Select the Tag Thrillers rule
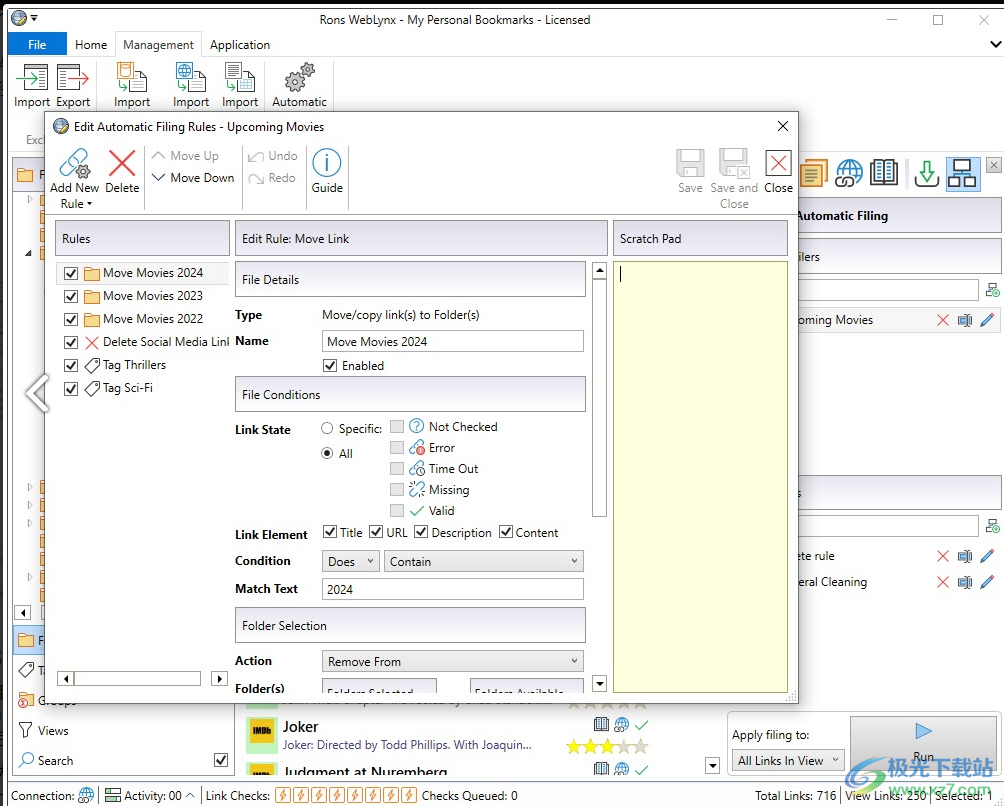 click(x=134, y=365)
